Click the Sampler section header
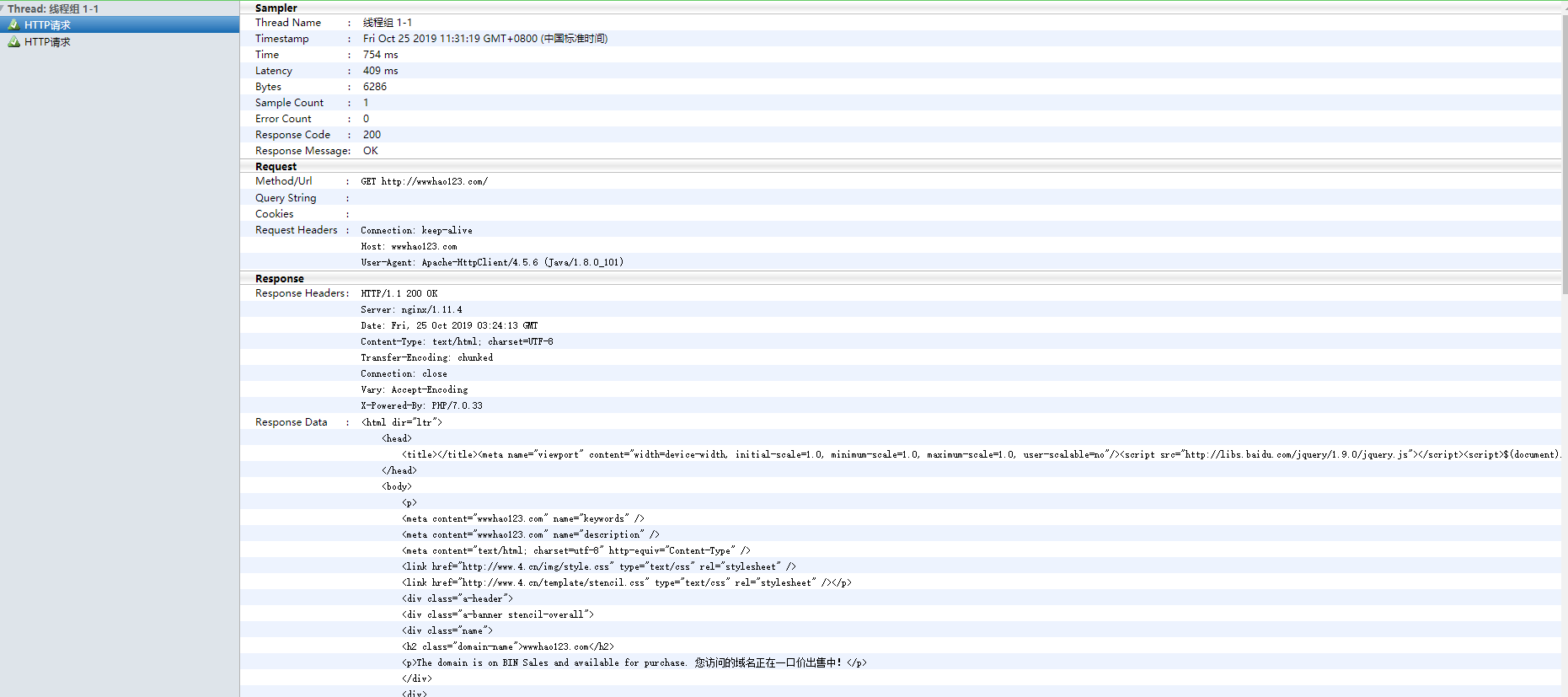 [276, 8]
